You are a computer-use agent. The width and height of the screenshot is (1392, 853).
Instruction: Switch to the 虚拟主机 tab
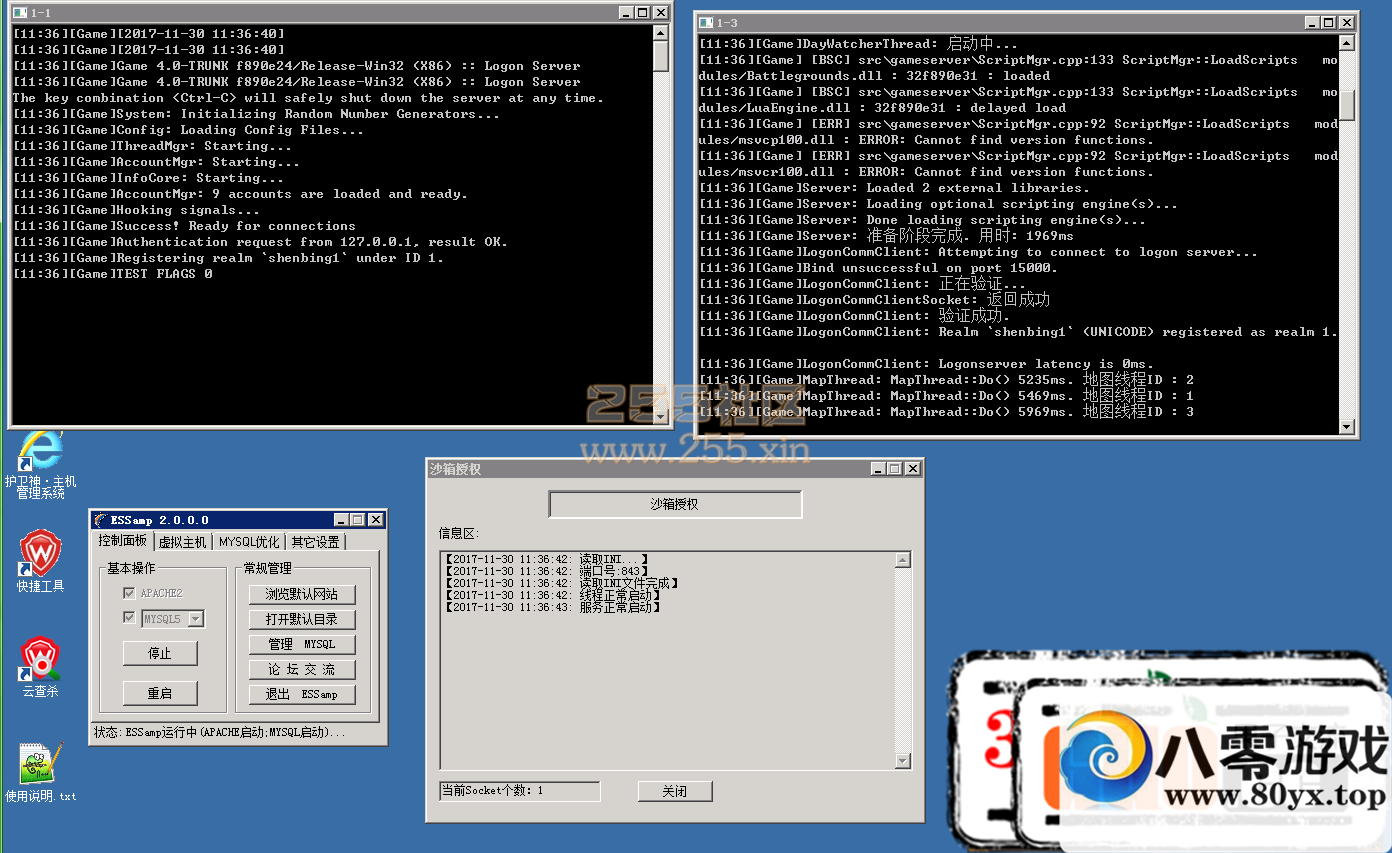[x=182, y=542]
